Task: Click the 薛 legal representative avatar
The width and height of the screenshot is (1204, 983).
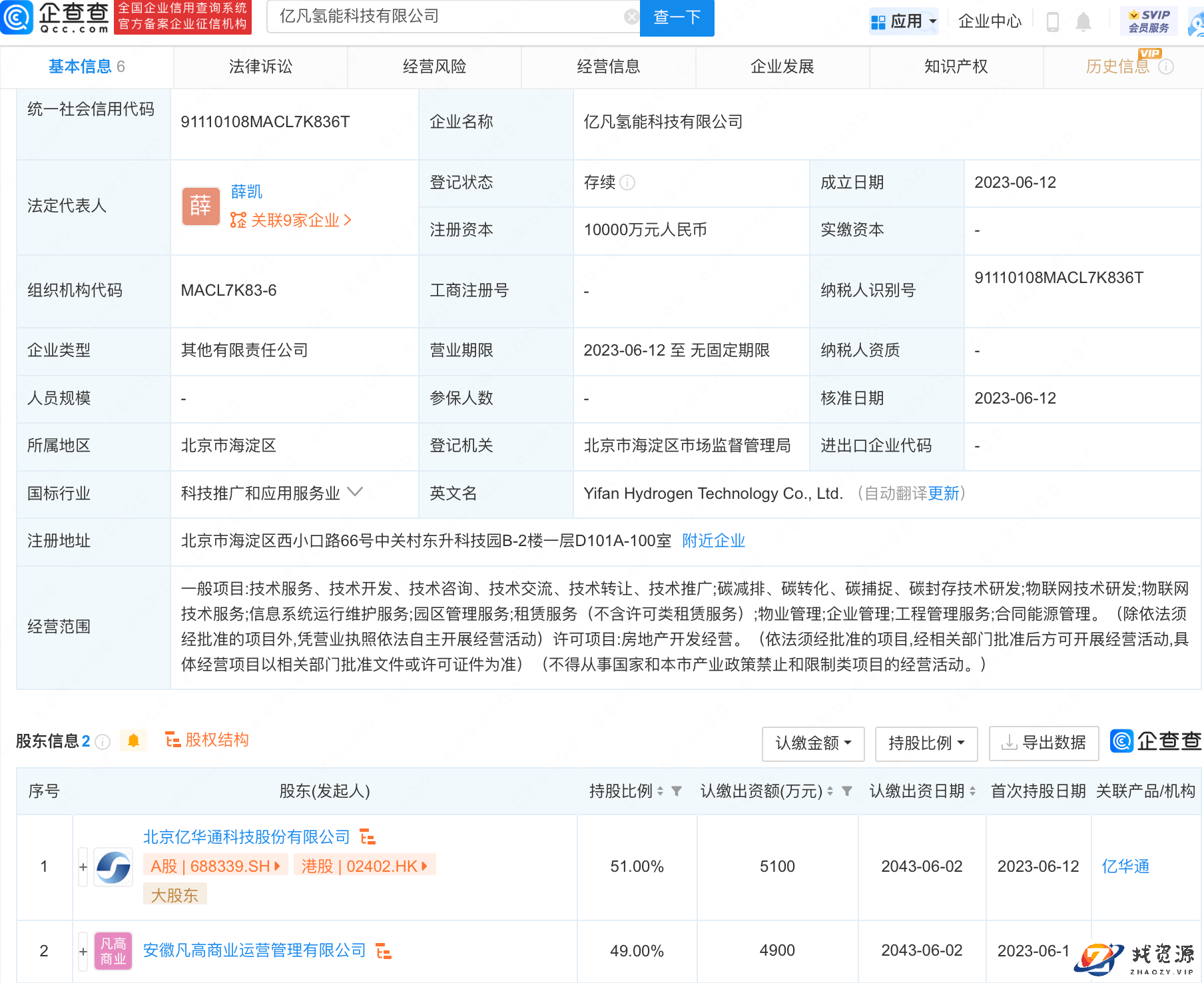Action: pyautogui.click(x=201, y=206)
